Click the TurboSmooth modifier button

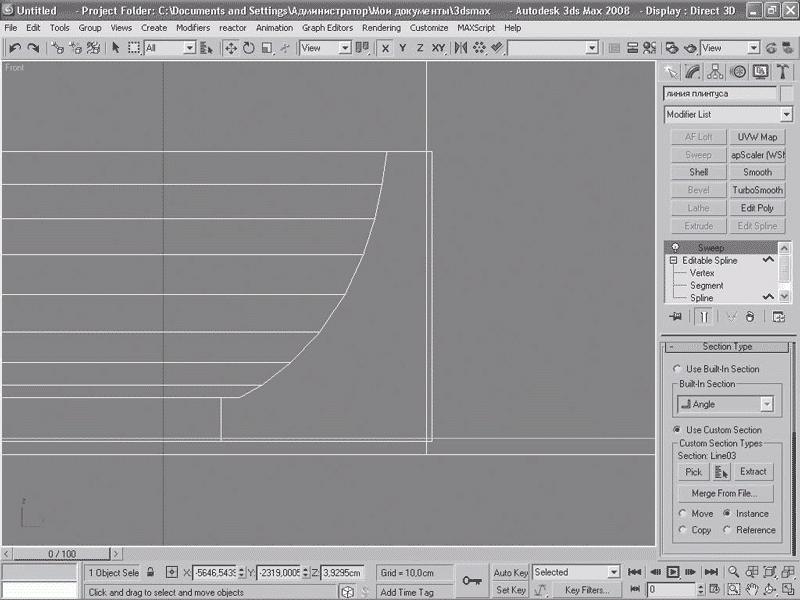[757, 190]
